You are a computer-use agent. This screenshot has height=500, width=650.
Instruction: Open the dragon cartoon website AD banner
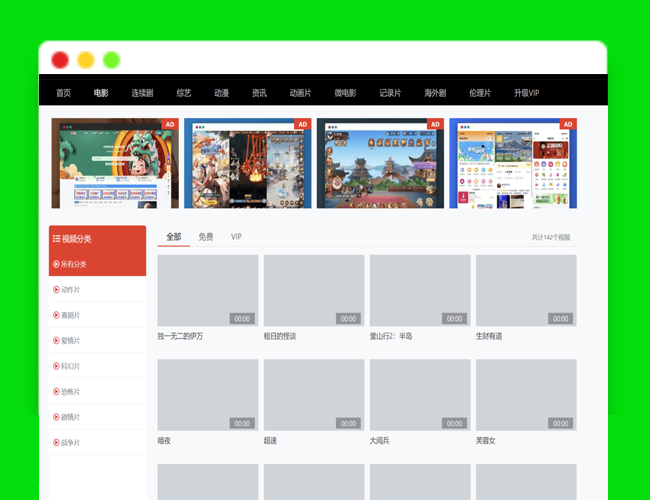tap(115, 163)
